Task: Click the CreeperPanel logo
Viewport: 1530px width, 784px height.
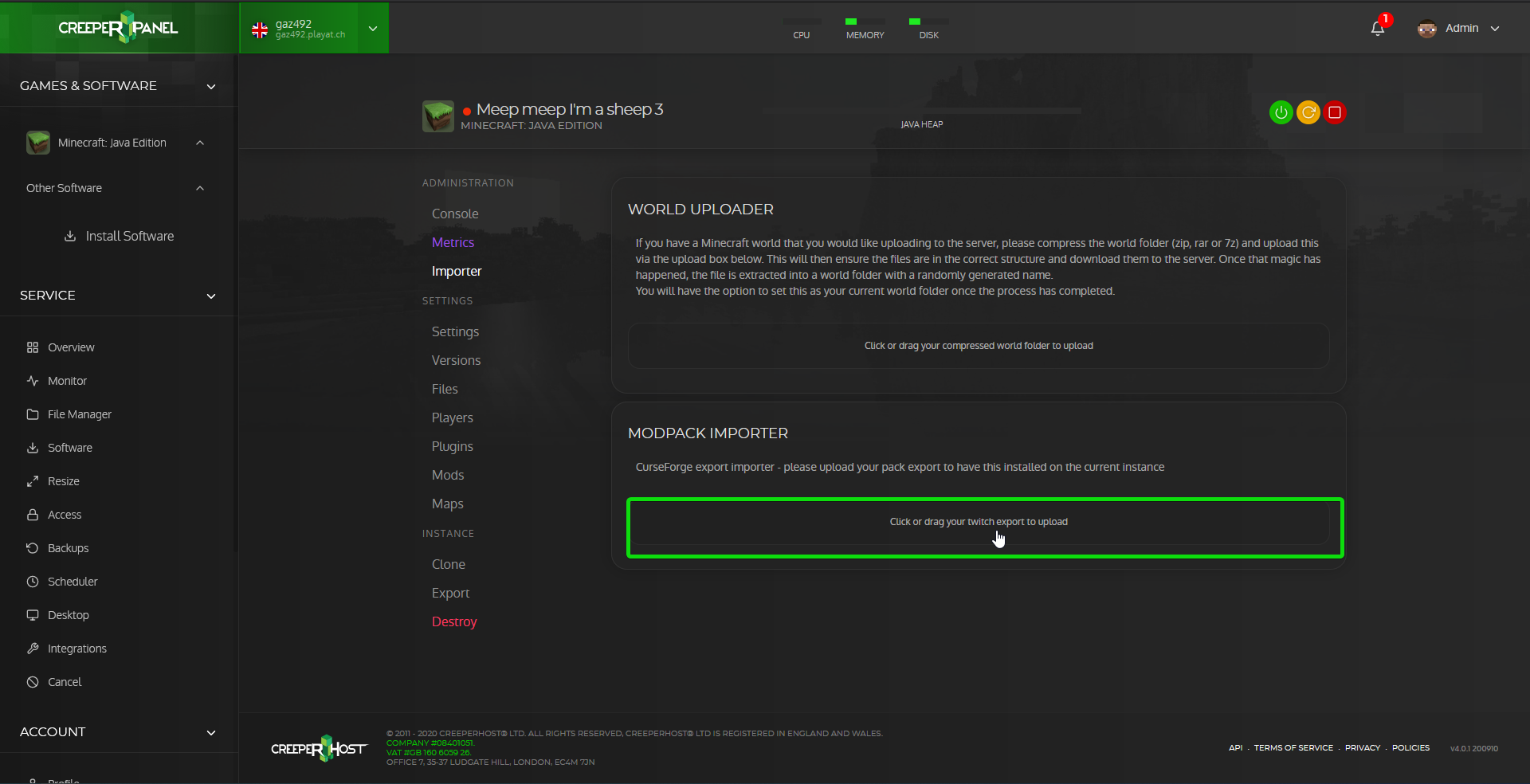Action: pyautogui.click(x=118, y=27)
